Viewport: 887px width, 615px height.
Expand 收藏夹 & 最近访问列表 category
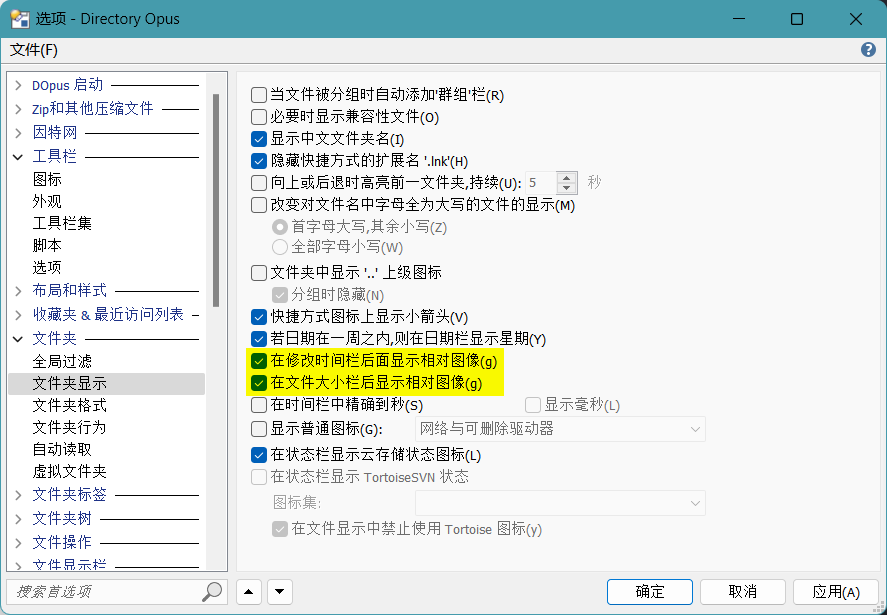click(x=18, y=315)
